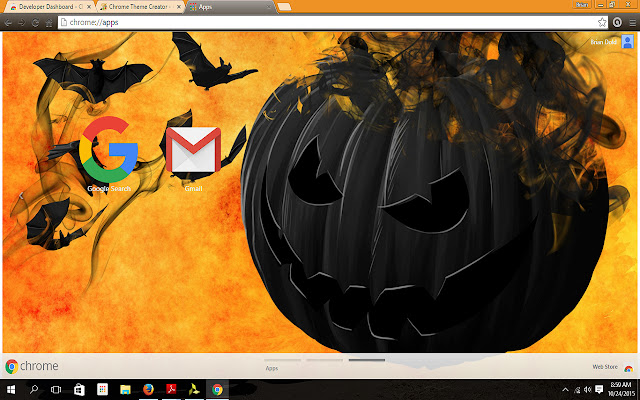
Task: Open Adobe Reader from the taskbar
Action: point(171,389)
